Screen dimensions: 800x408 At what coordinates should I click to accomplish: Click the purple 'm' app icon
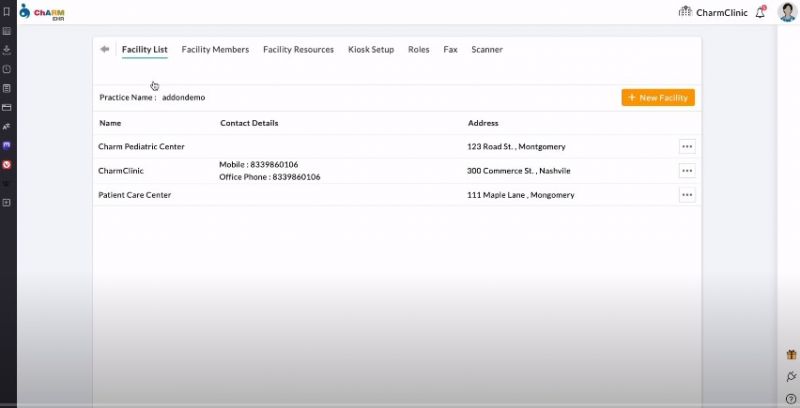(7, 145)
